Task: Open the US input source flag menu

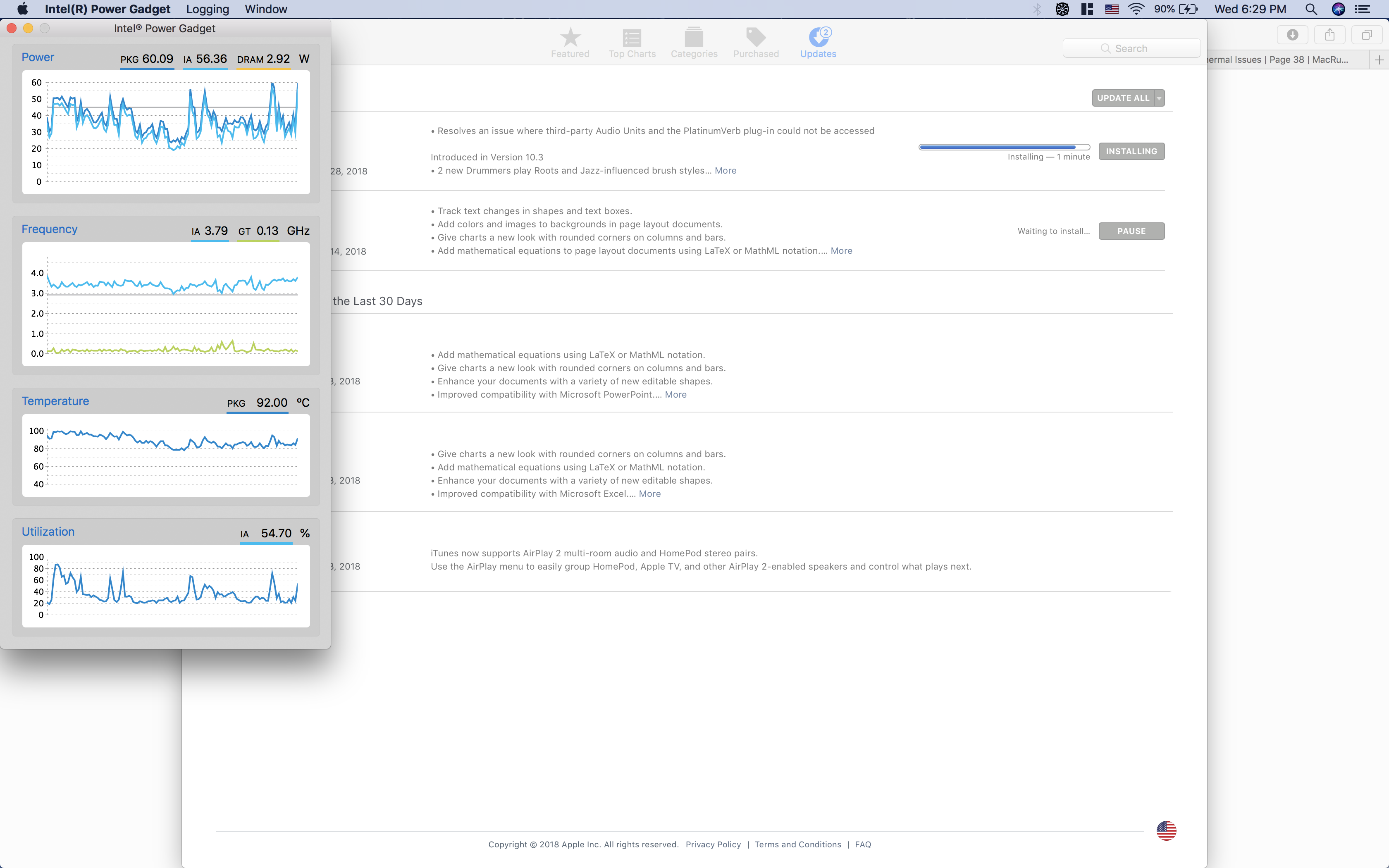Action: pyautogui.click(x=1112, y=9)
